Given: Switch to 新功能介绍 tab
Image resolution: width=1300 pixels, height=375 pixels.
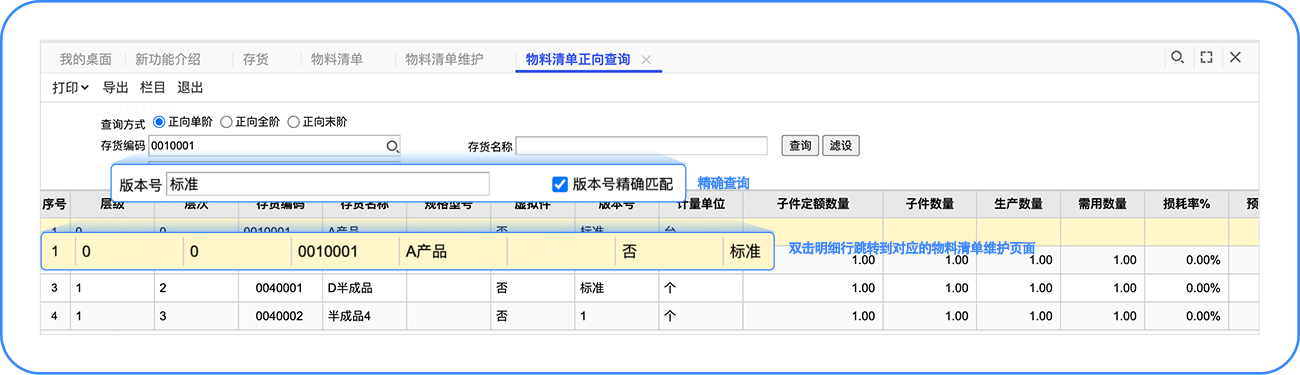Looking at the screenshot, I should (167, 59).
